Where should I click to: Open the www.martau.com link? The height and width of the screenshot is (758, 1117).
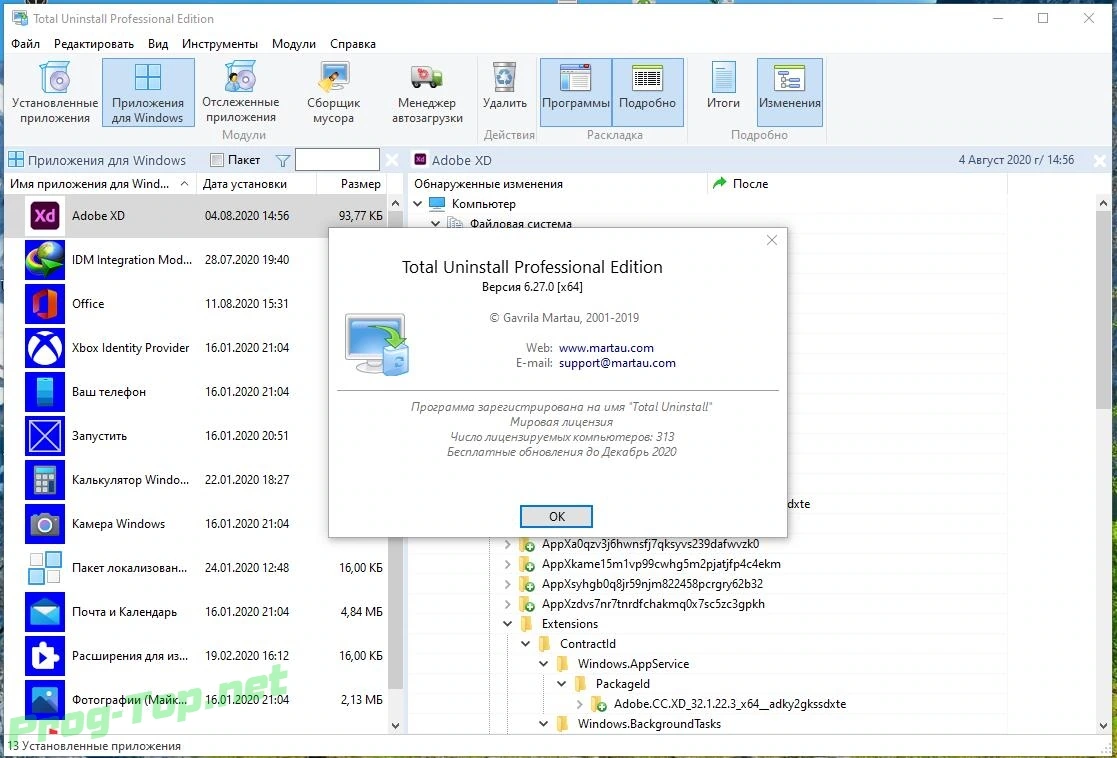606,348
